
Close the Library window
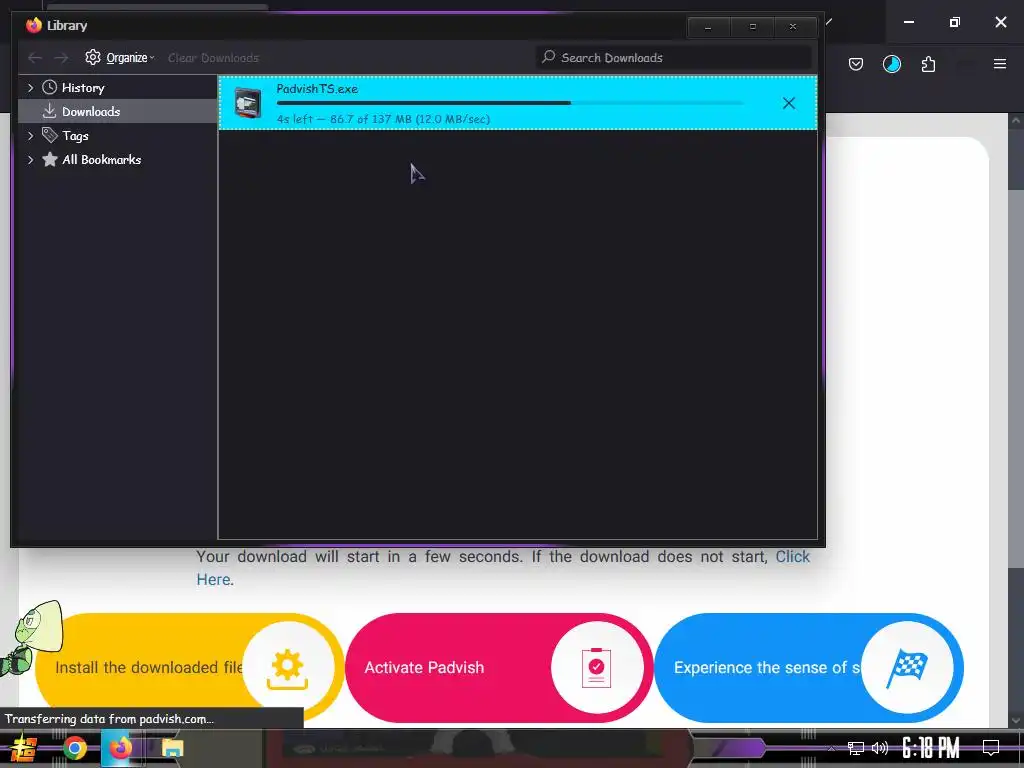[793, 27]
